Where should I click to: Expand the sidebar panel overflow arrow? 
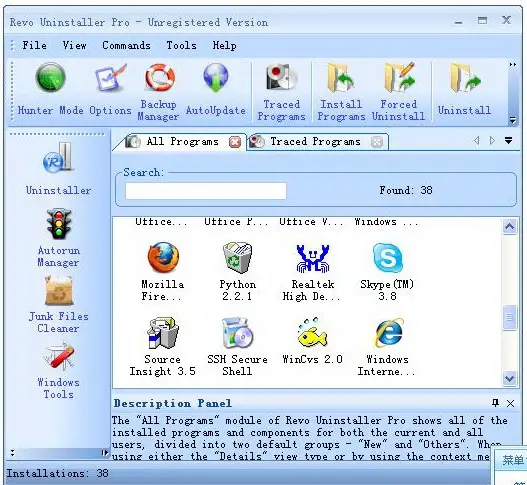[x=105, y=453]
